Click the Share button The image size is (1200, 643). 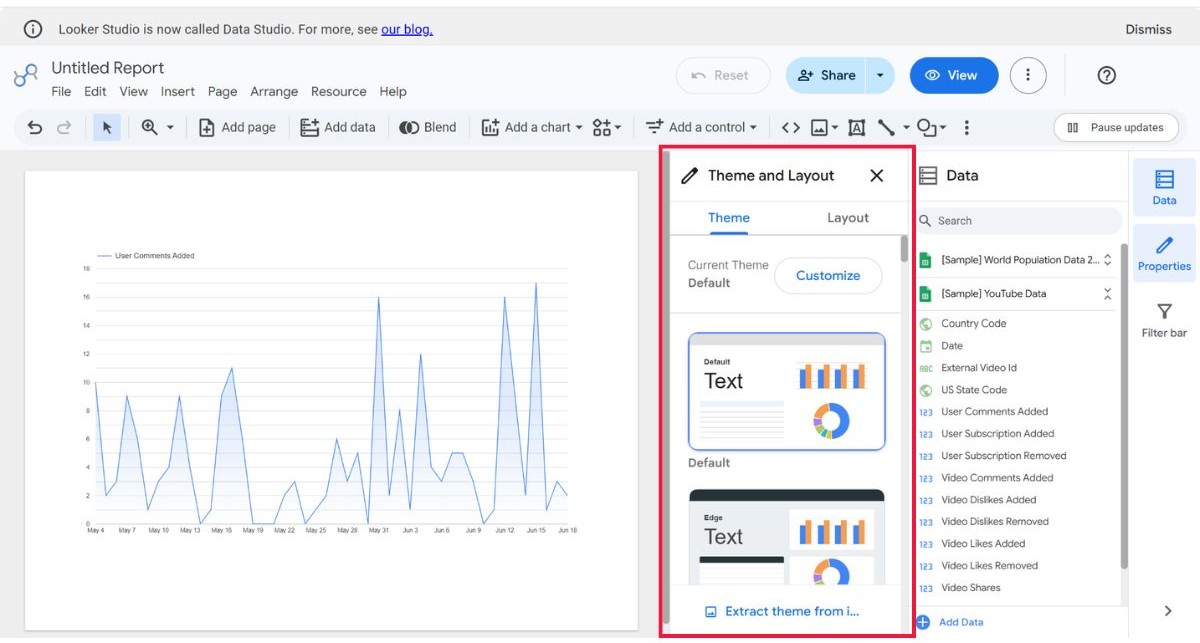pyautogui.click(x=826, y=75)
